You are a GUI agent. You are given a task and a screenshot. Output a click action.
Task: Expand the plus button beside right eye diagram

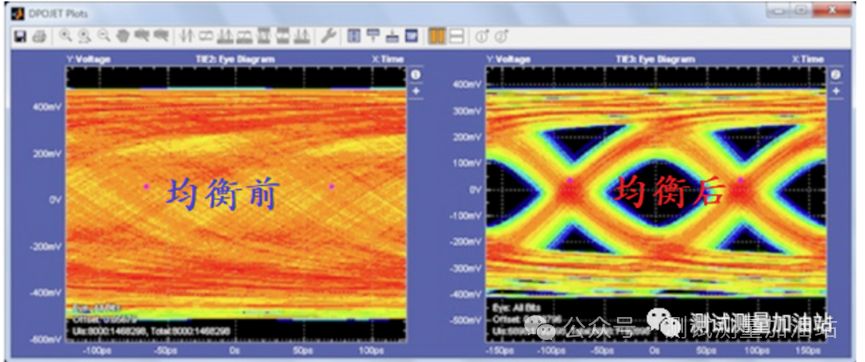pos(836,90)
